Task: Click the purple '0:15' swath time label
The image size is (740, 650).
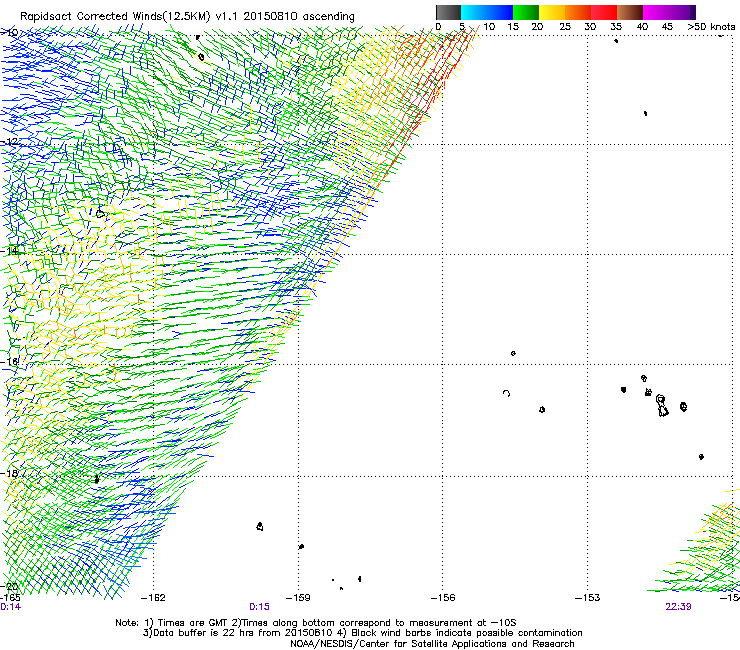Action: 260,607
